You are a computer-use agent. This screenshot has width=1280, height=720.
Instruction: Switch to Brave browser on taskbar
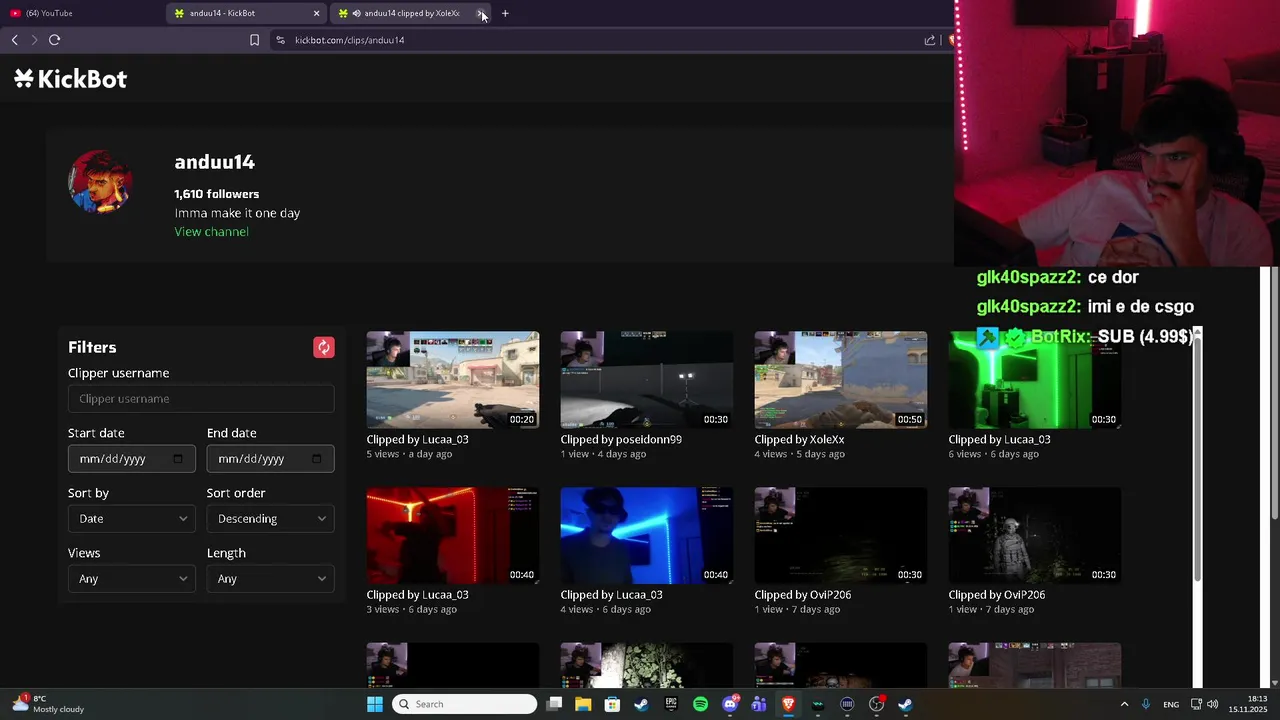[788, 704]
